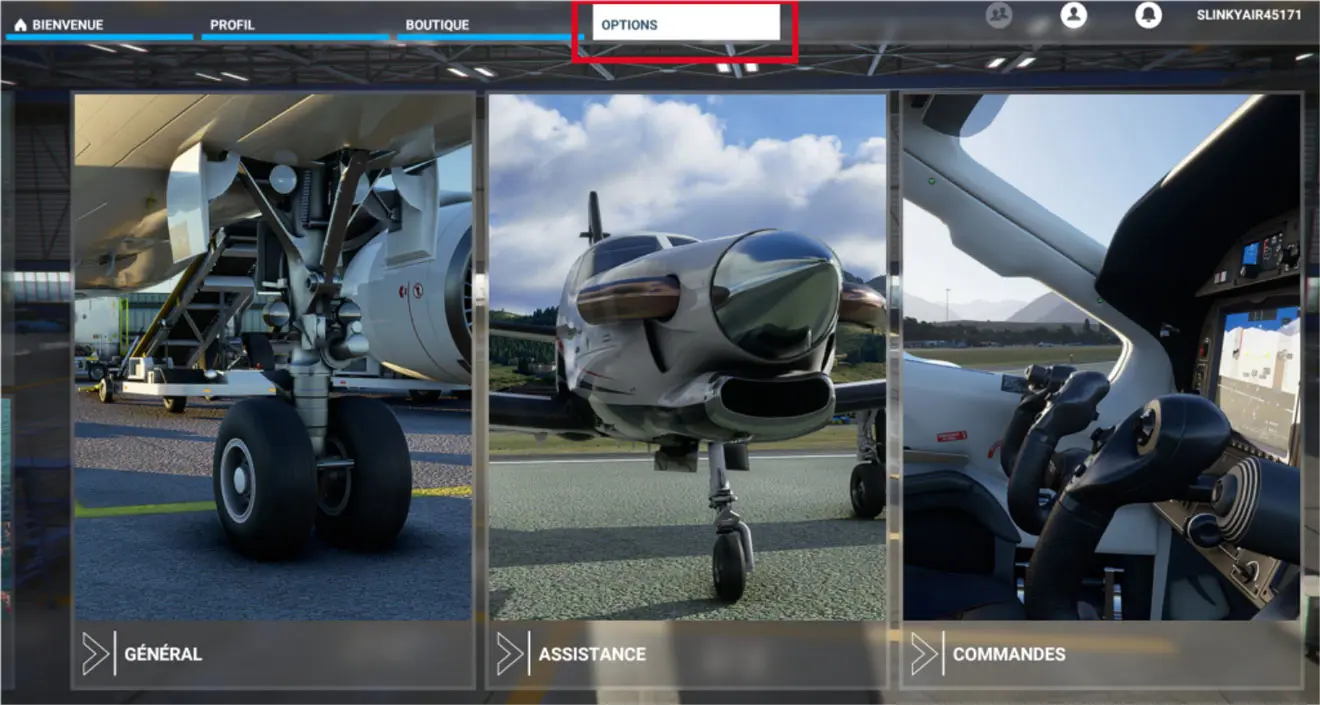Switch to the Profil tab
The width and height of the screenshot is (1320, 705).
[295, 24]
